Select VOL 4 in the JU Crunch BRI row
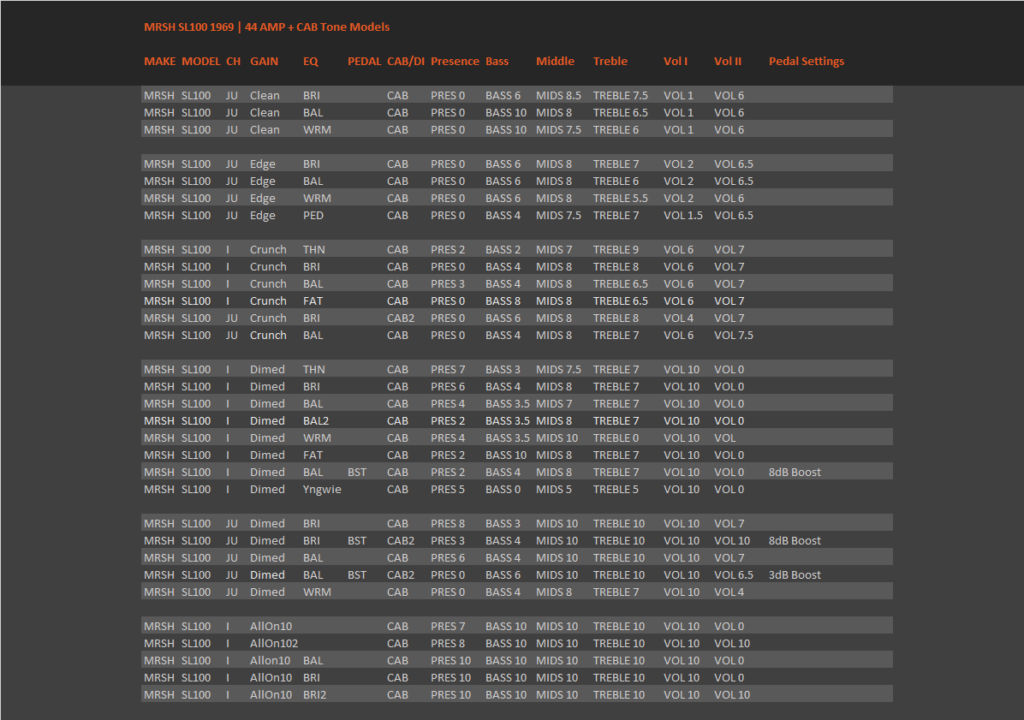 point(679,318)
